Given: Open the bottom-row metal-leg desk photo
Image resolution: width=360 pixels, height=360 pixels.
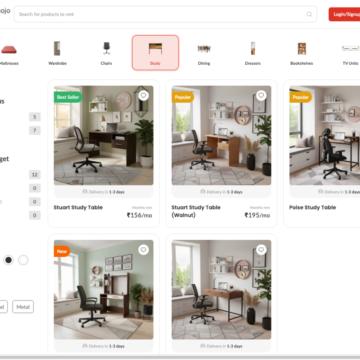Looking at the screenshot, I should tap(221, 289).
